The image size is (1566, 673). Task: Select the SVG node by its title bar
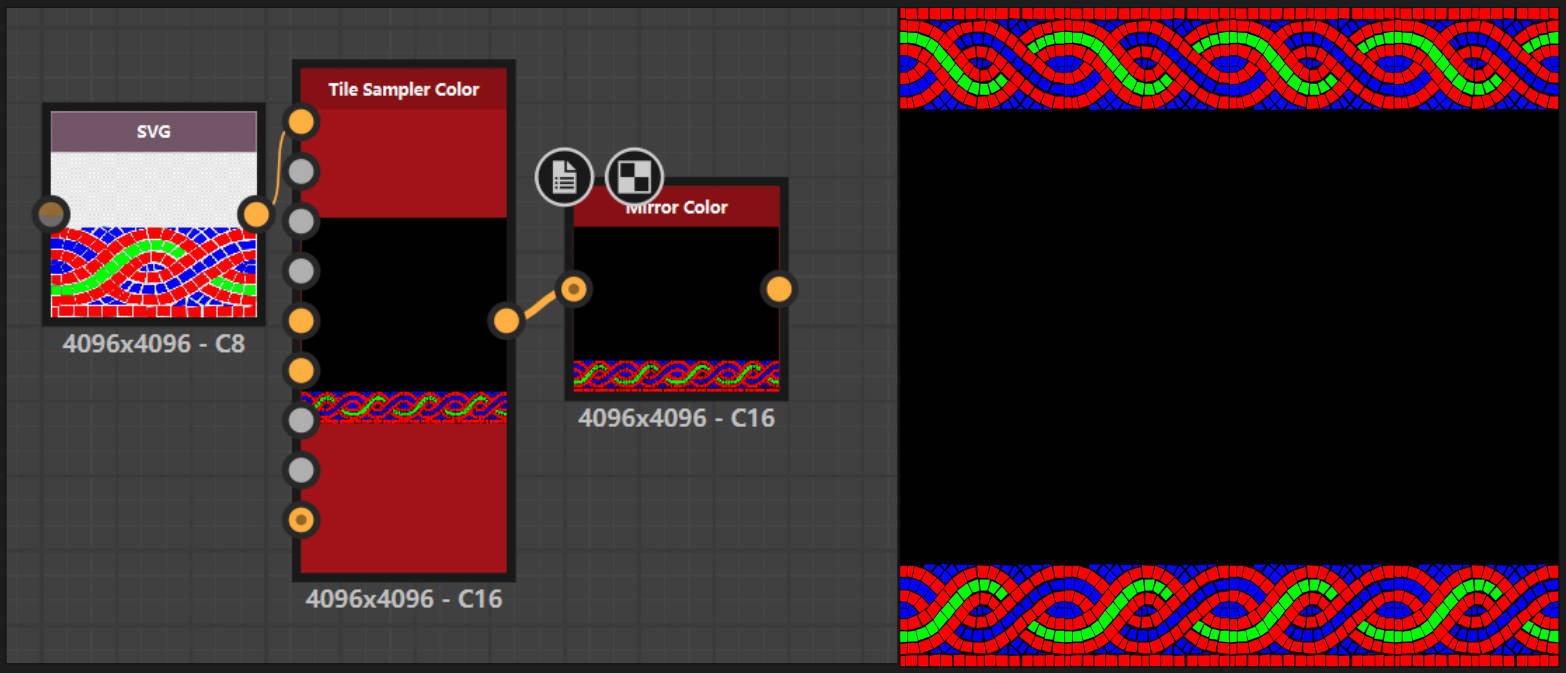pyautogui.click(x=153, y=131)
